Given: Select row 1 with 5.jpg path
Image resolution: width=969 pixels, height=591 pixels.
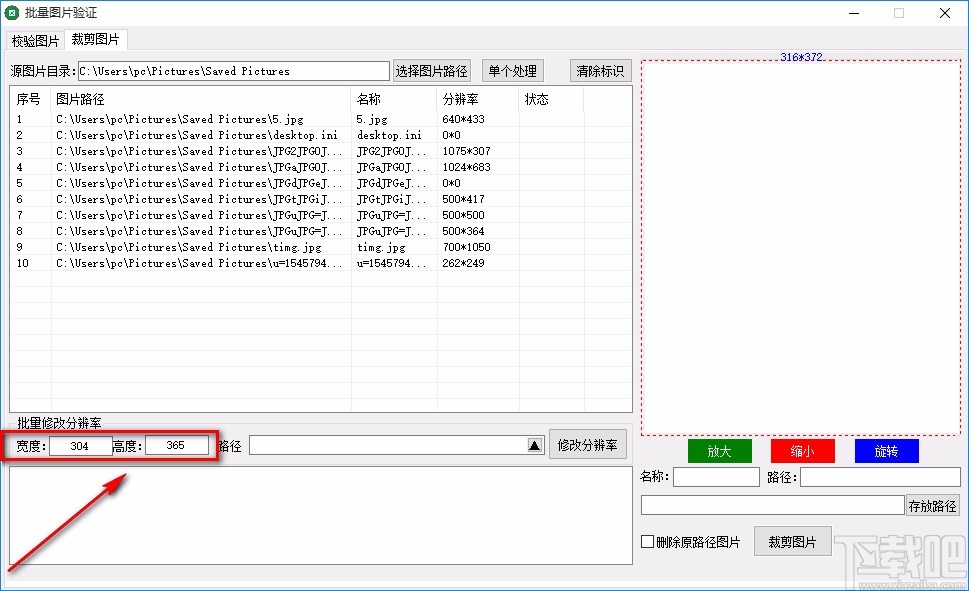Looking at the screenshot, I should [179, 119].
